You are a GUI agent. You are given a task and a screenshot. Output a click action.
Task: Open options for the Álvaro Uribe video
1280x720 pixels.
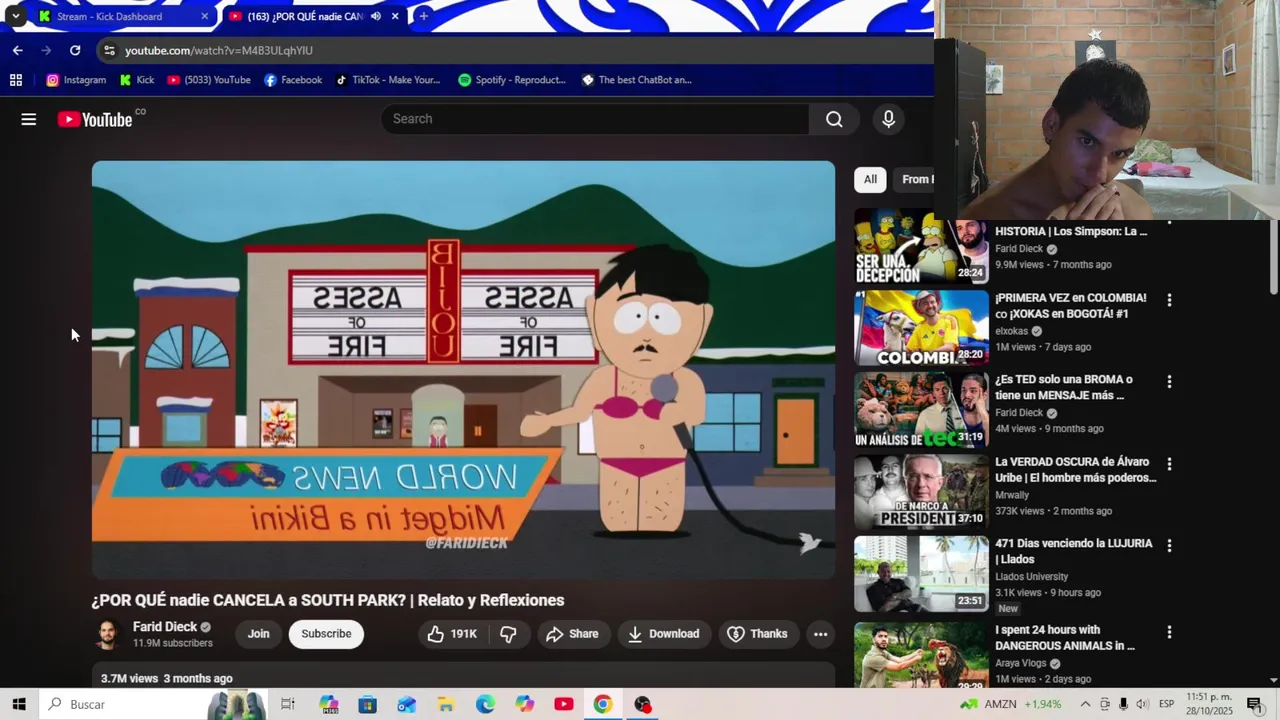pos(1169,464)
